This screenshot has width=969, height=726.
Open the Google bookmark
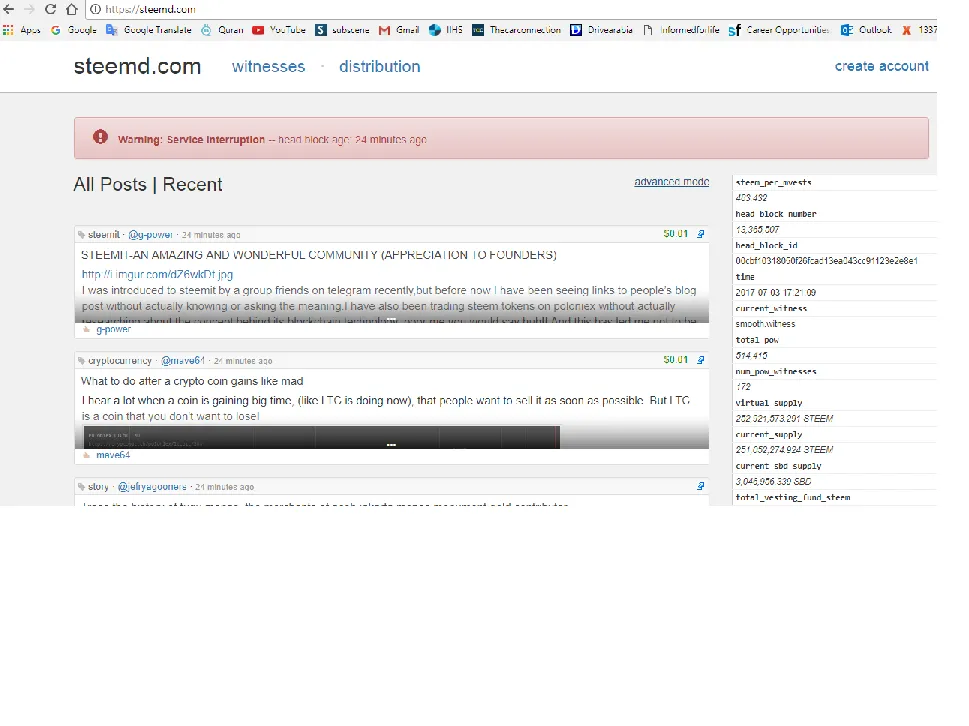[x=74, y=30]
